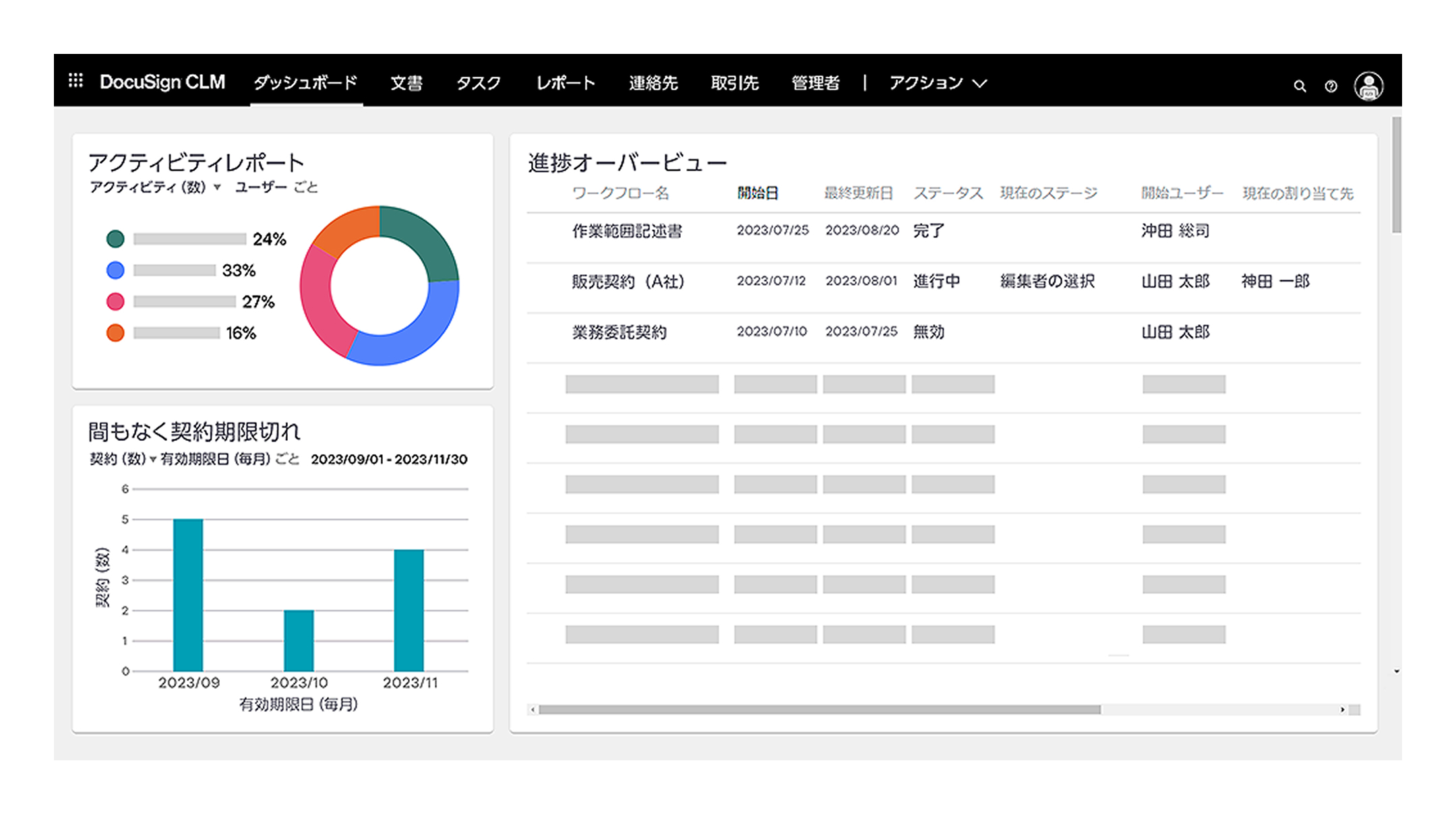
Task: Open the レポート tab
Action: (565, 83)
